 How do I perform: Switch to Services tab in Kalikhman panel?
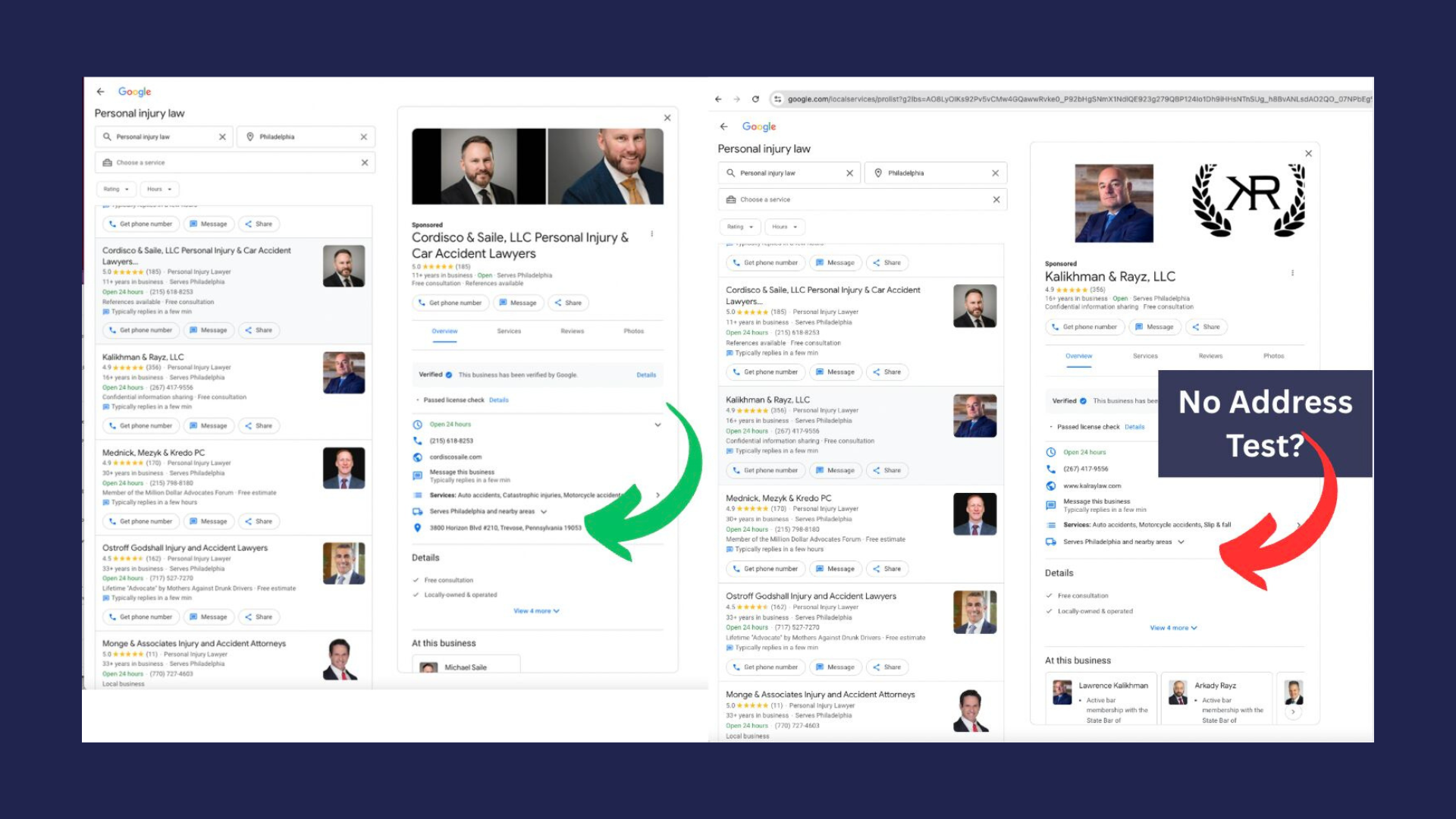click(x=1145, y=356)
